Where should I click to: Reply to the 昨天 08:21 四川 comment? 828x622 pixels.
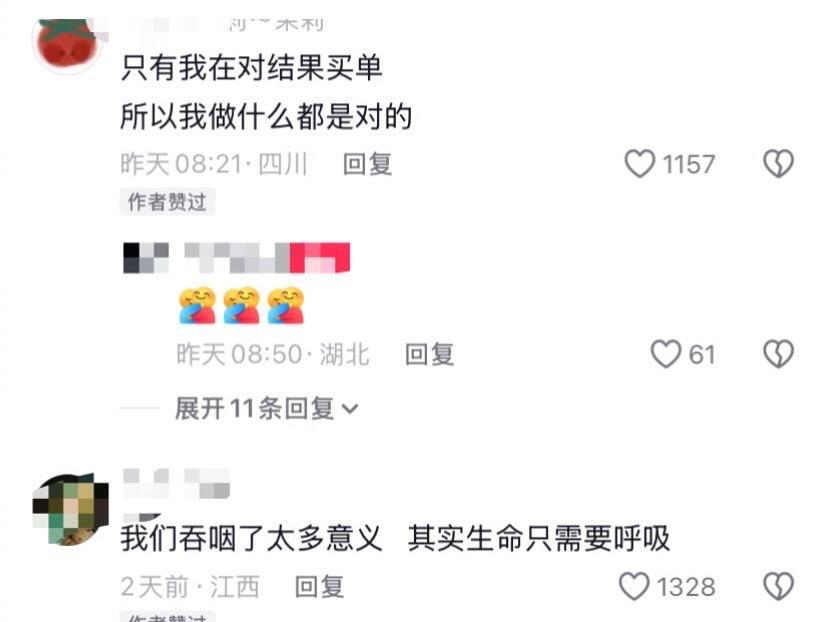[367, 164]
